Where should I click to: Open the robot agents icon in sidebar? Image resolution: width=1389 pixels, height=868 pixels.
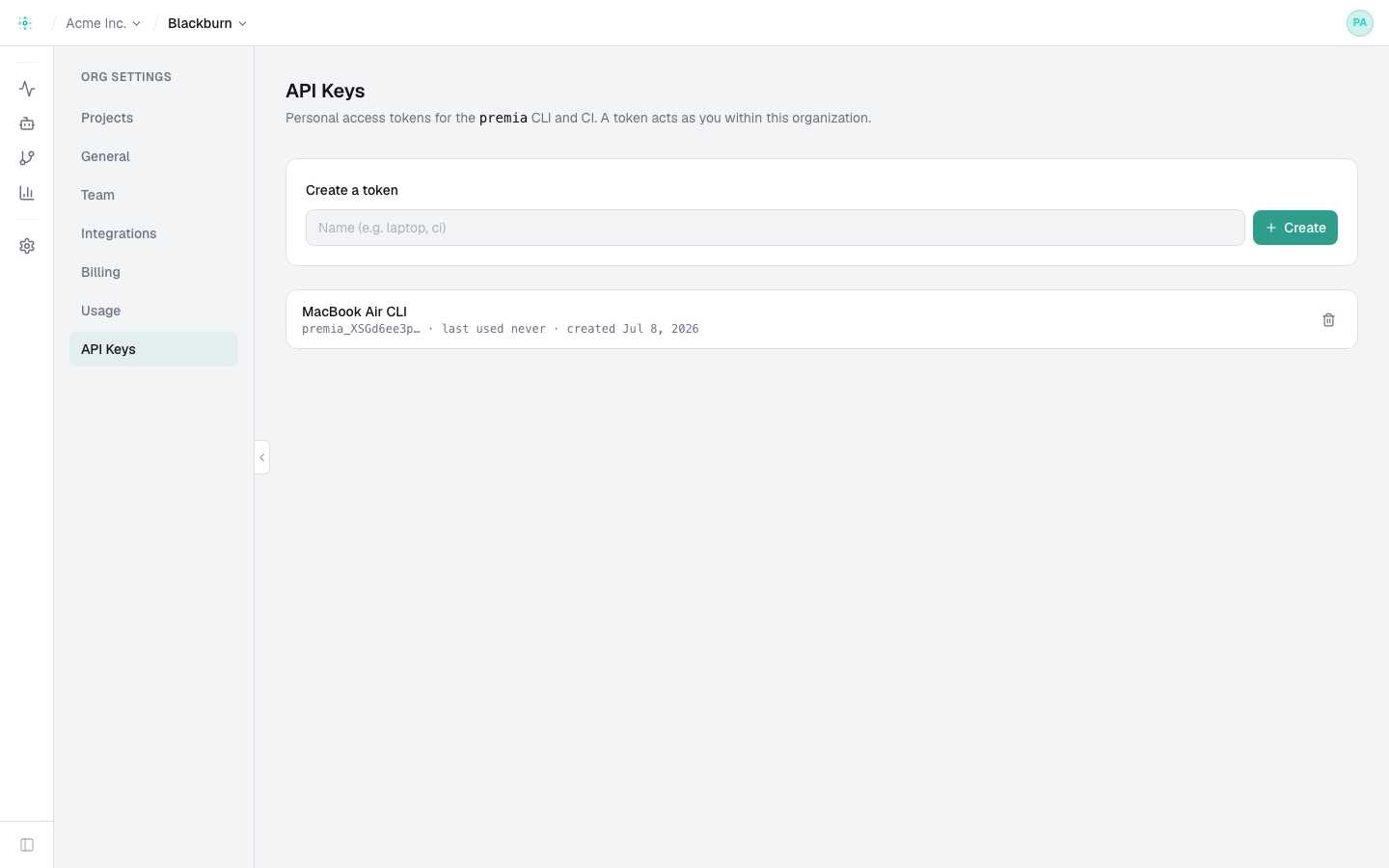[27, 123]
